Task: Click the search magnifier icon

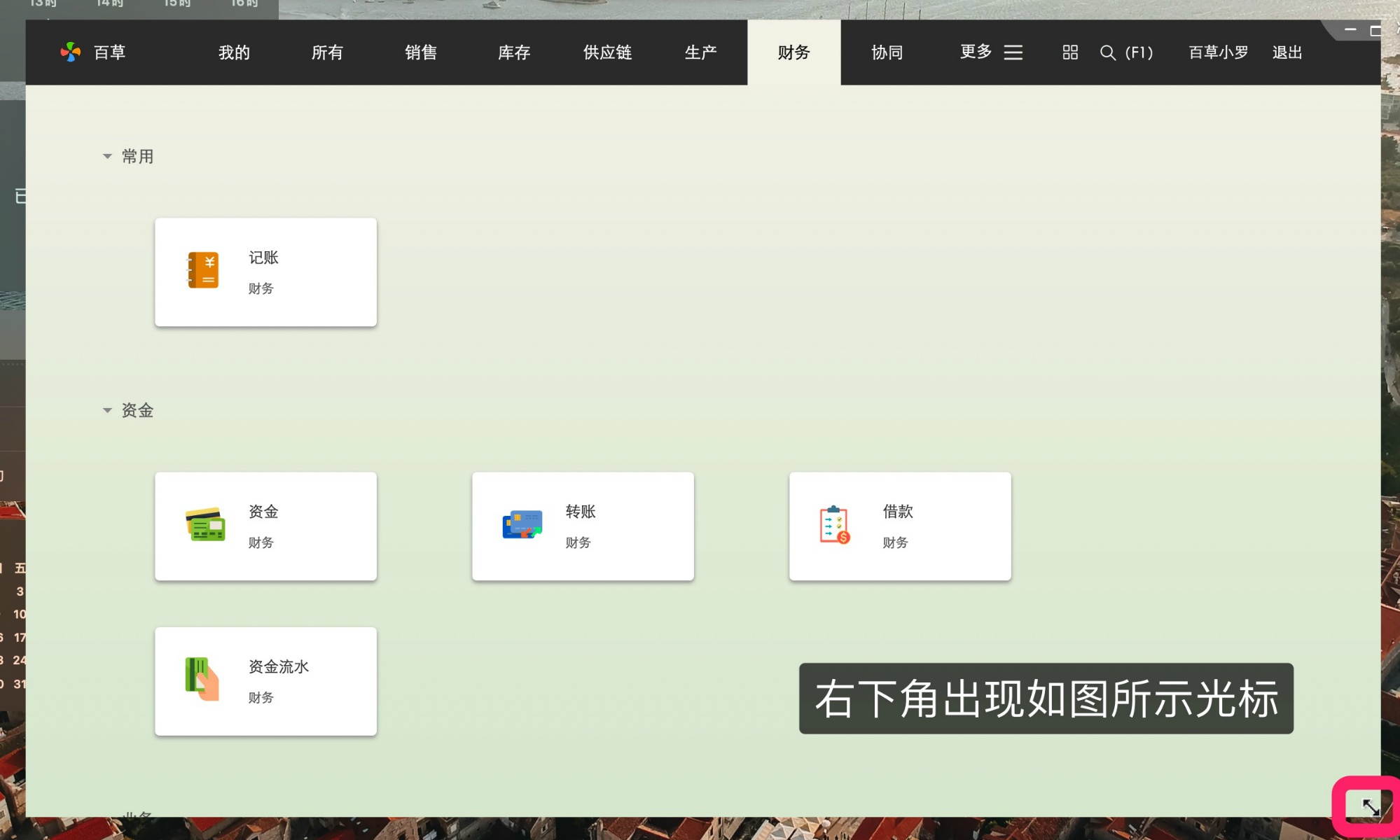Action: click(1107, 52)
